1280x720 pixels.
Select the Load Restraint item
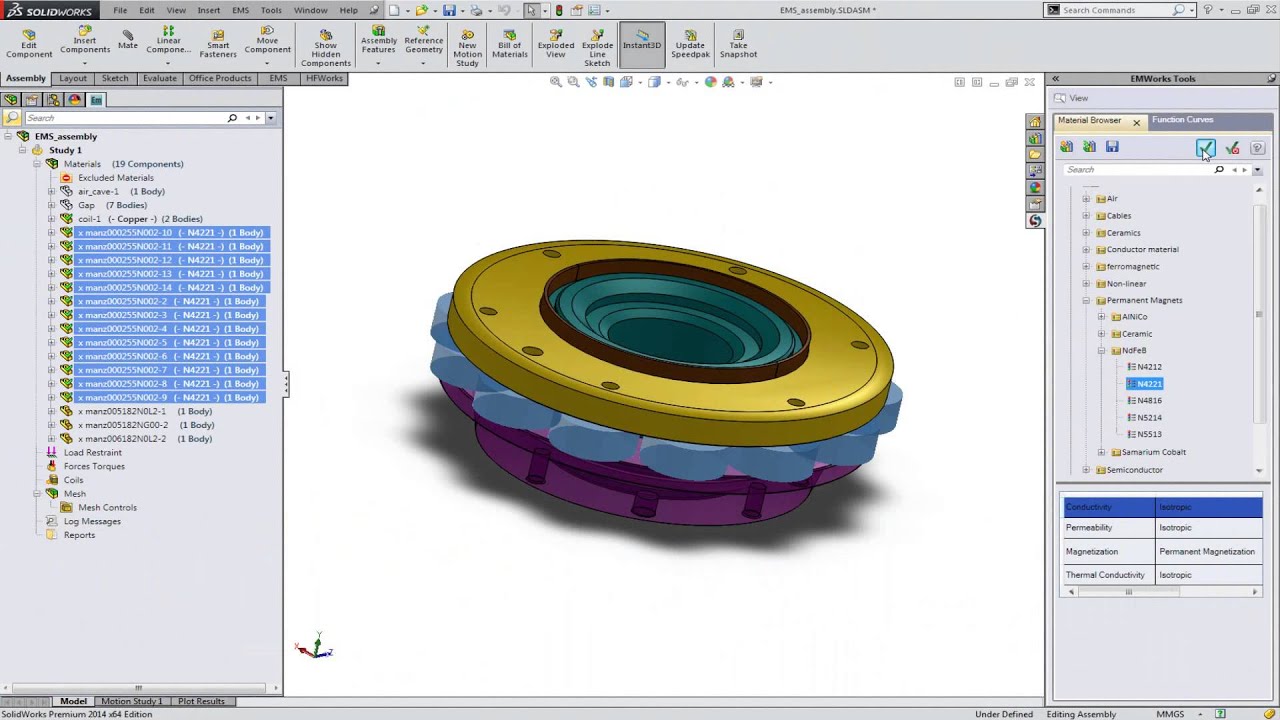92,453
